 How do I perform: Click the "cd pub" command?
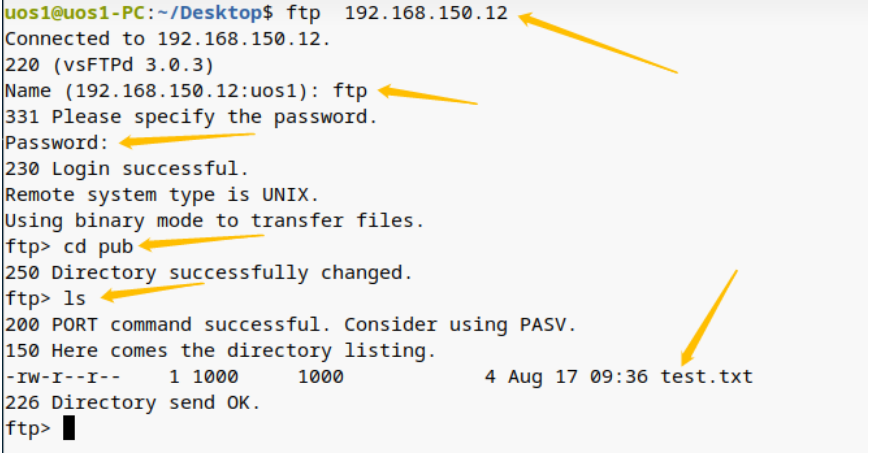[98, 247]
